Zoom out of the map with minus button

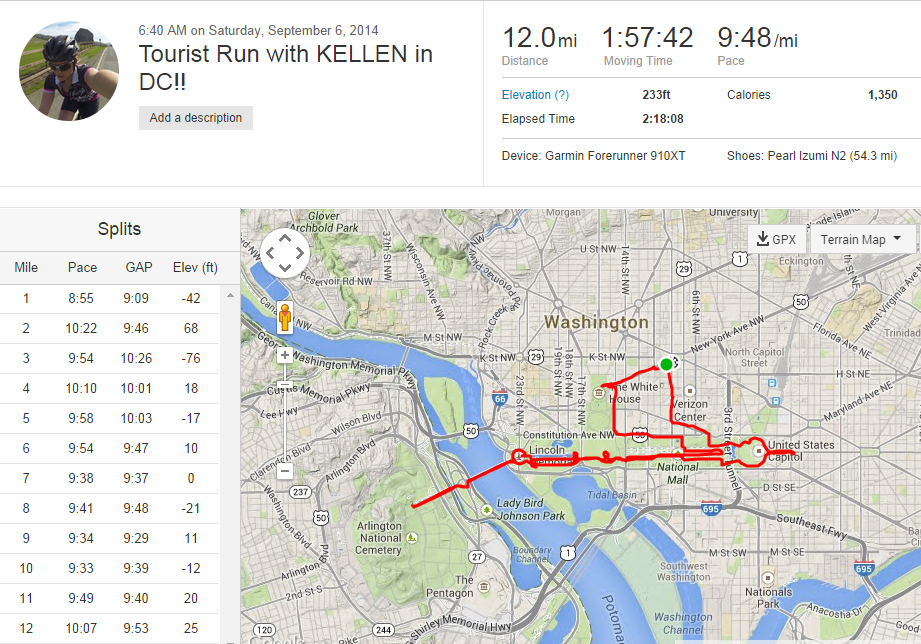285,470
